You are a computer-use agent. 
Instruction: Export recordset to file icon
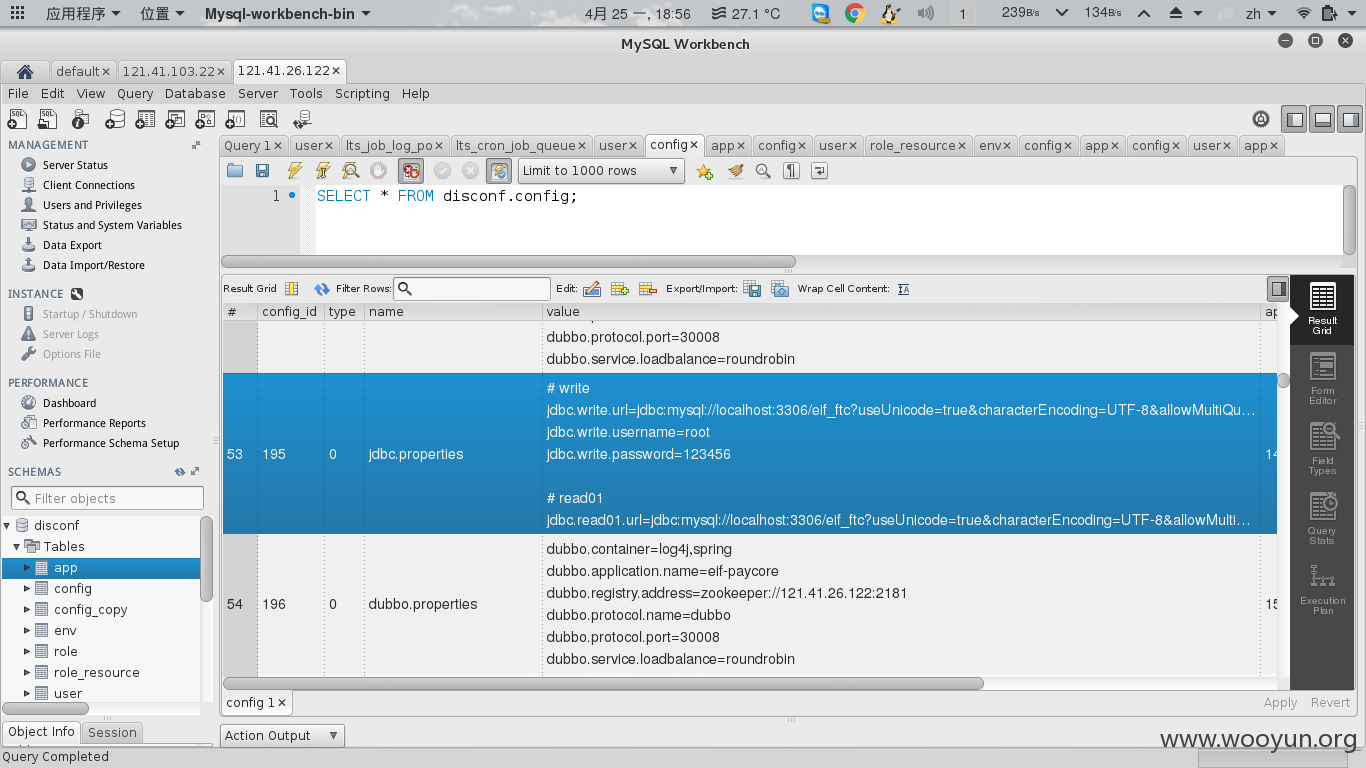[x=752, y=289]
